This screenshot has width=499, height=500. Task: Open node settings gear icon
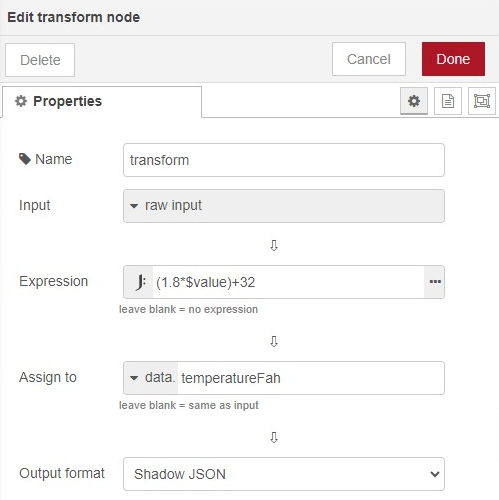tap(414, 101)
